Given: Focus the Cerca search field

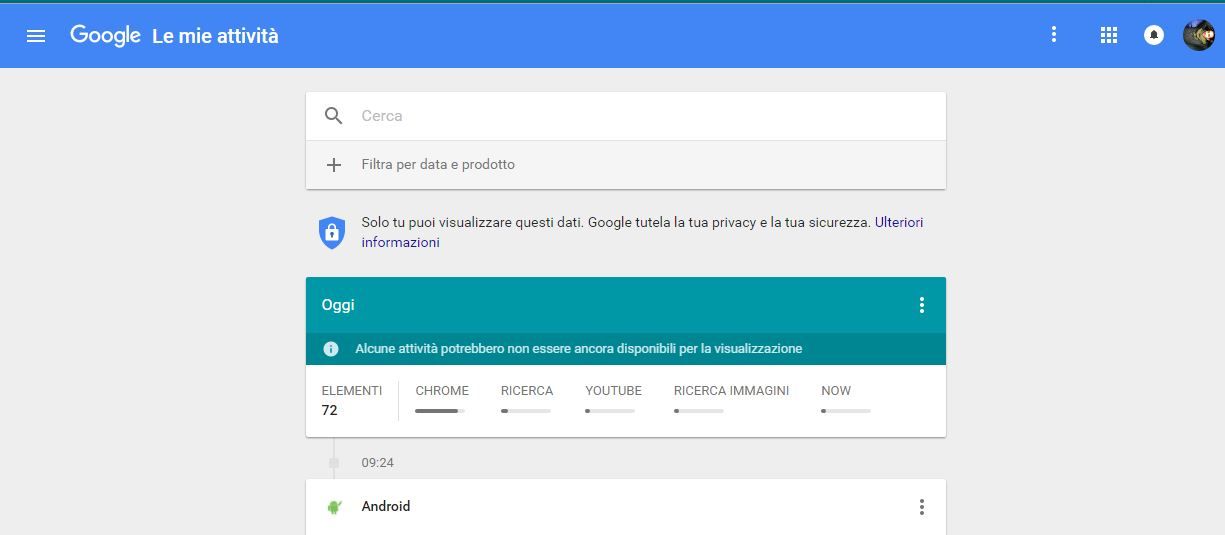Looking at the screenshot, I should click(x=626, y=116).
